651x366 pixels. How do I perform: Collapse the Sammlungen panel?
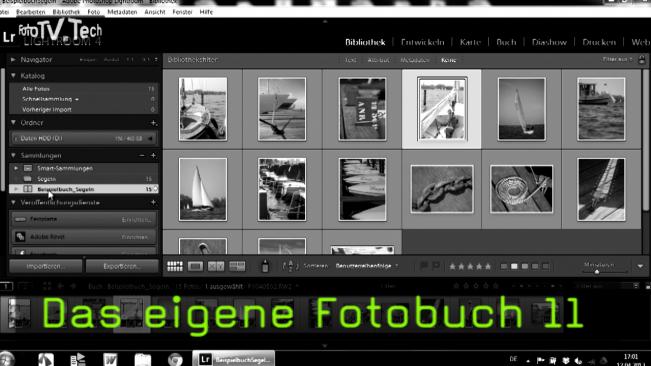(13, 156)
